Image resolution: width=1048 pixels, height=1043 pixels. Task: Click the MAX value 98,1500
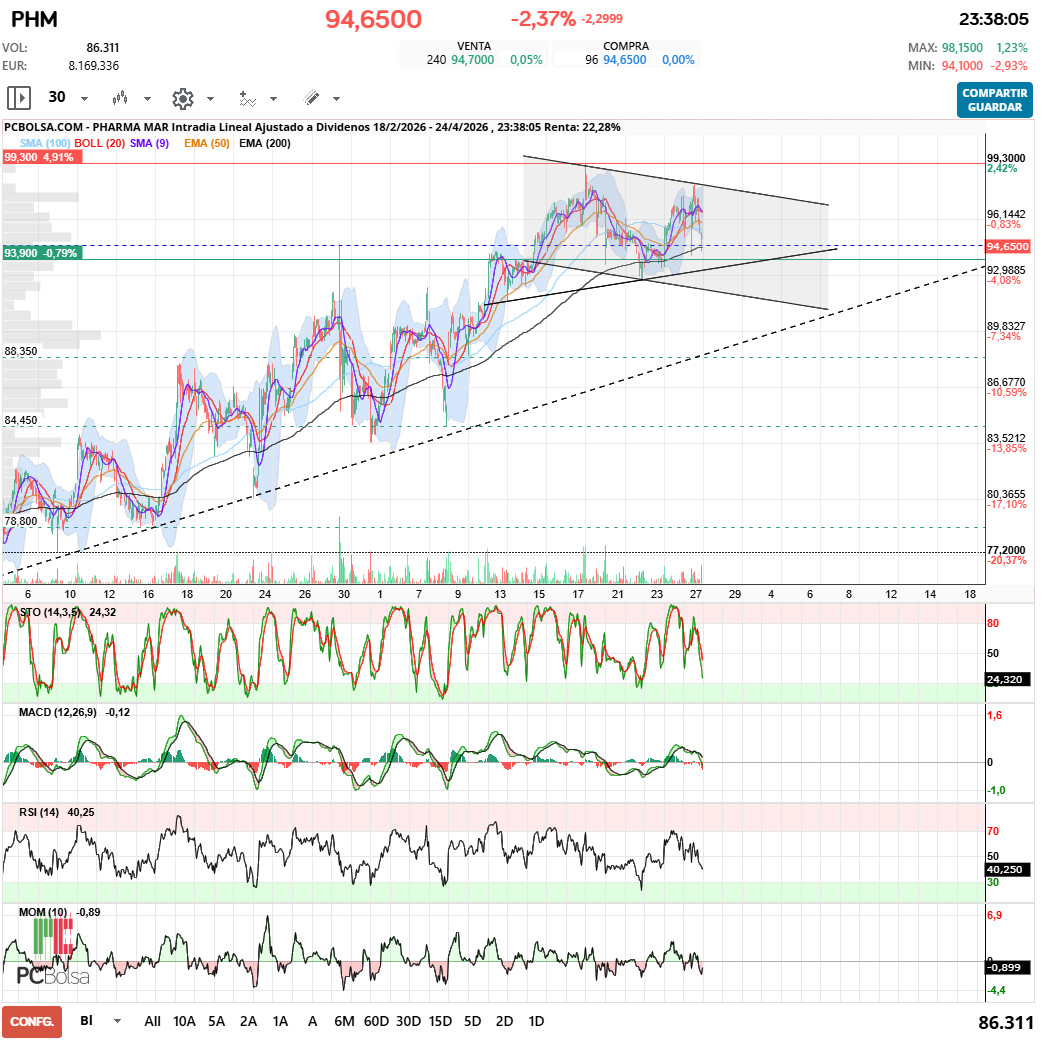point(962,48)
